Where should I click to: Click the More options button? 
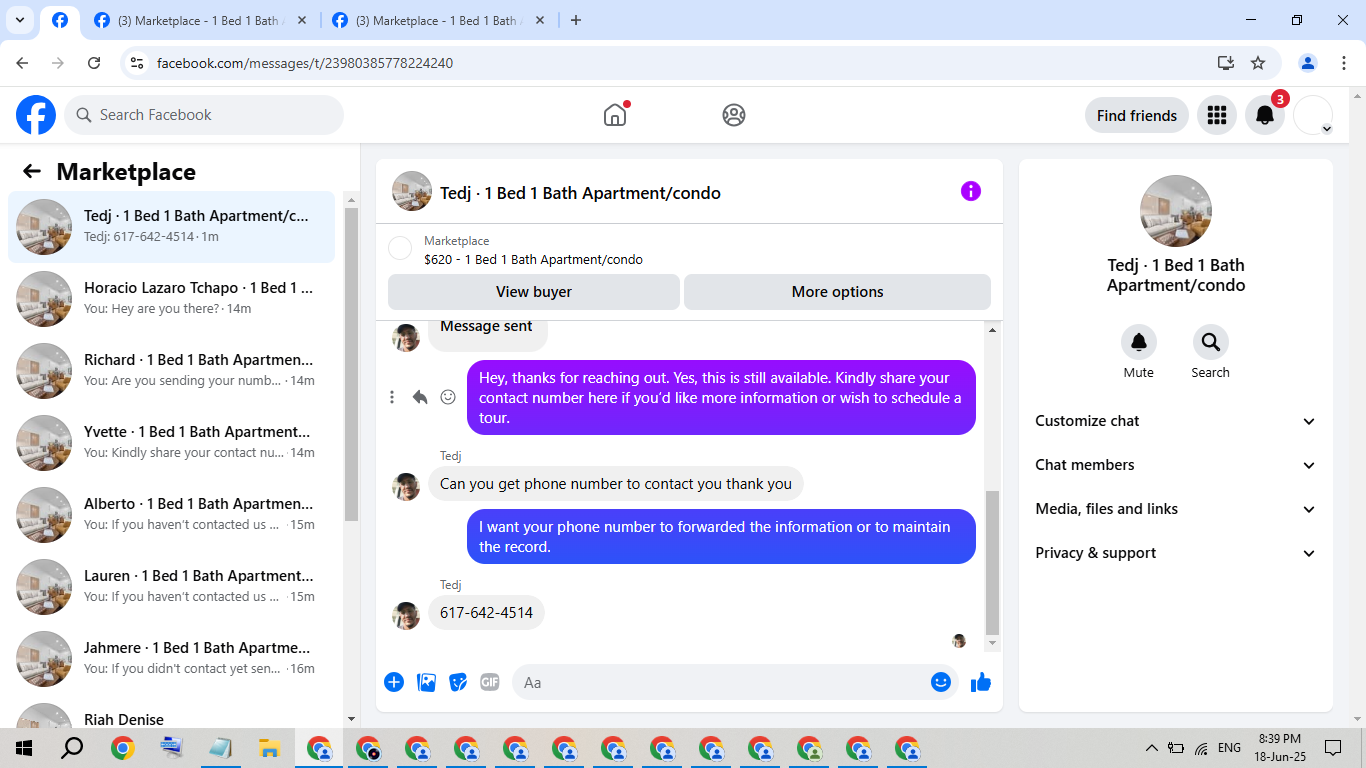[837, 292]
